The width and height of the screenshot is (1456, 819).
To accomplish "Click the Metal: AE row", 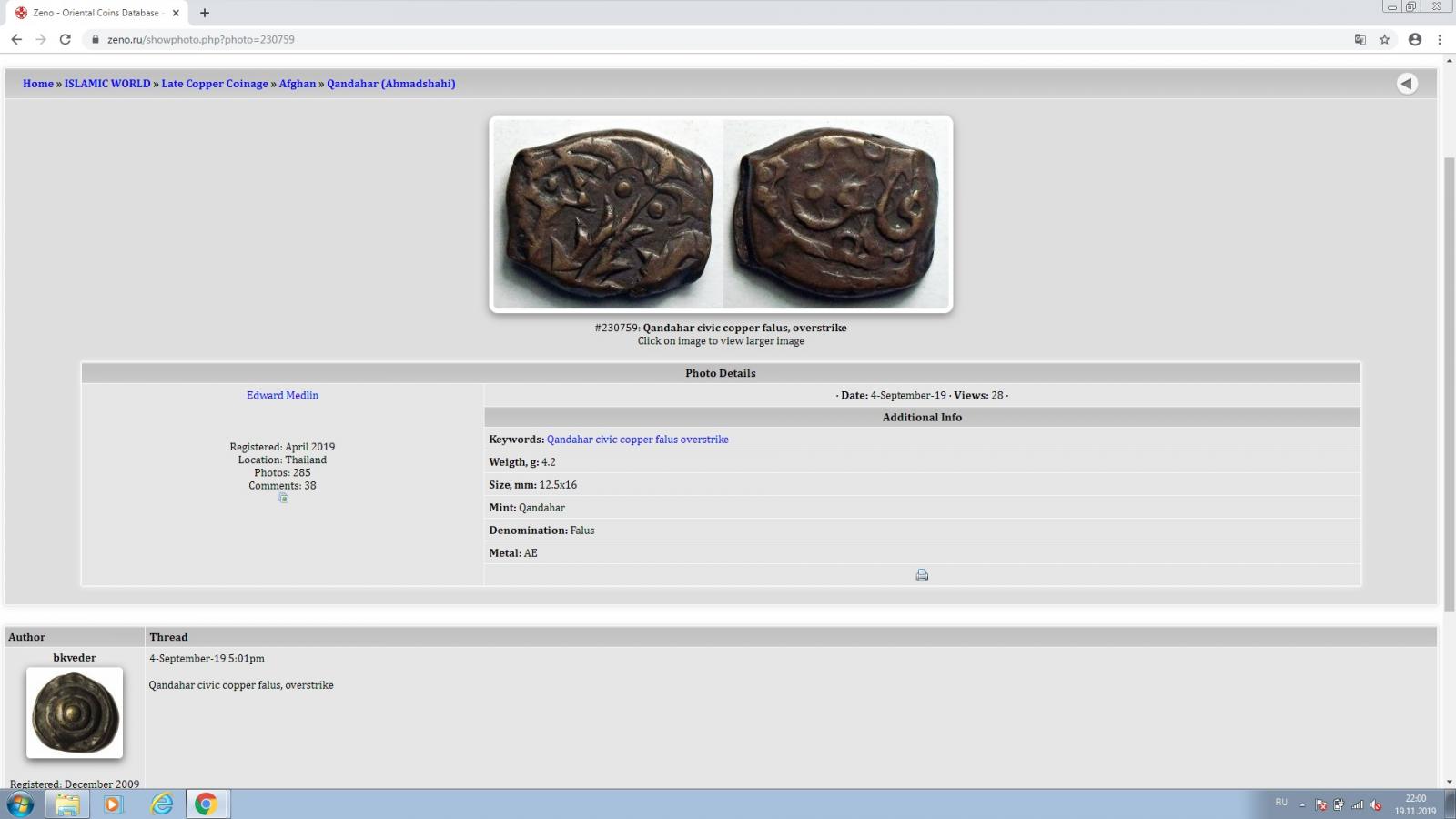I will pos(922,553).
